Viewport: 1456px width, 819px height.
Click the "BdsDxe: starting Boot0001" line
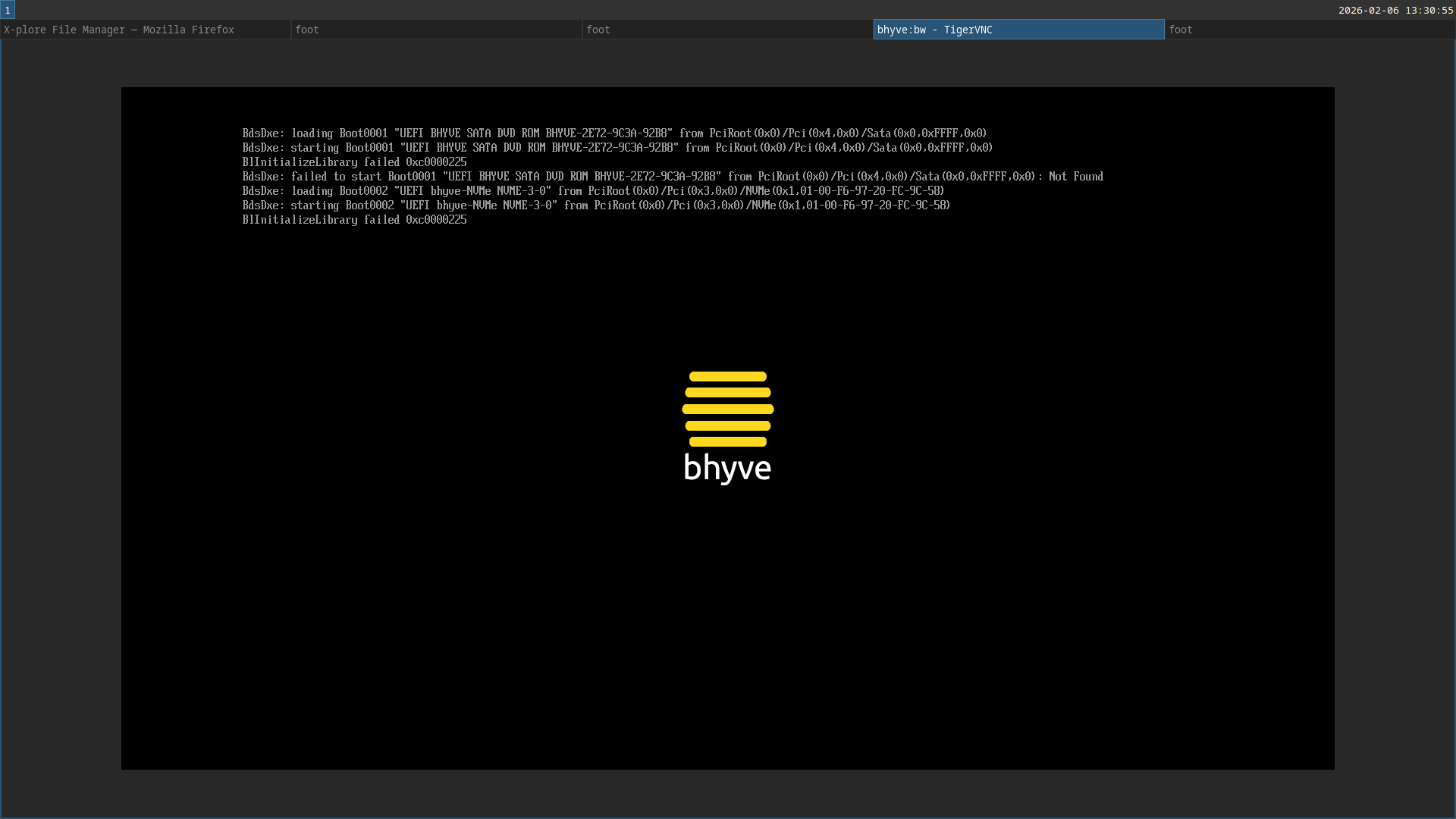coord(617,148)
